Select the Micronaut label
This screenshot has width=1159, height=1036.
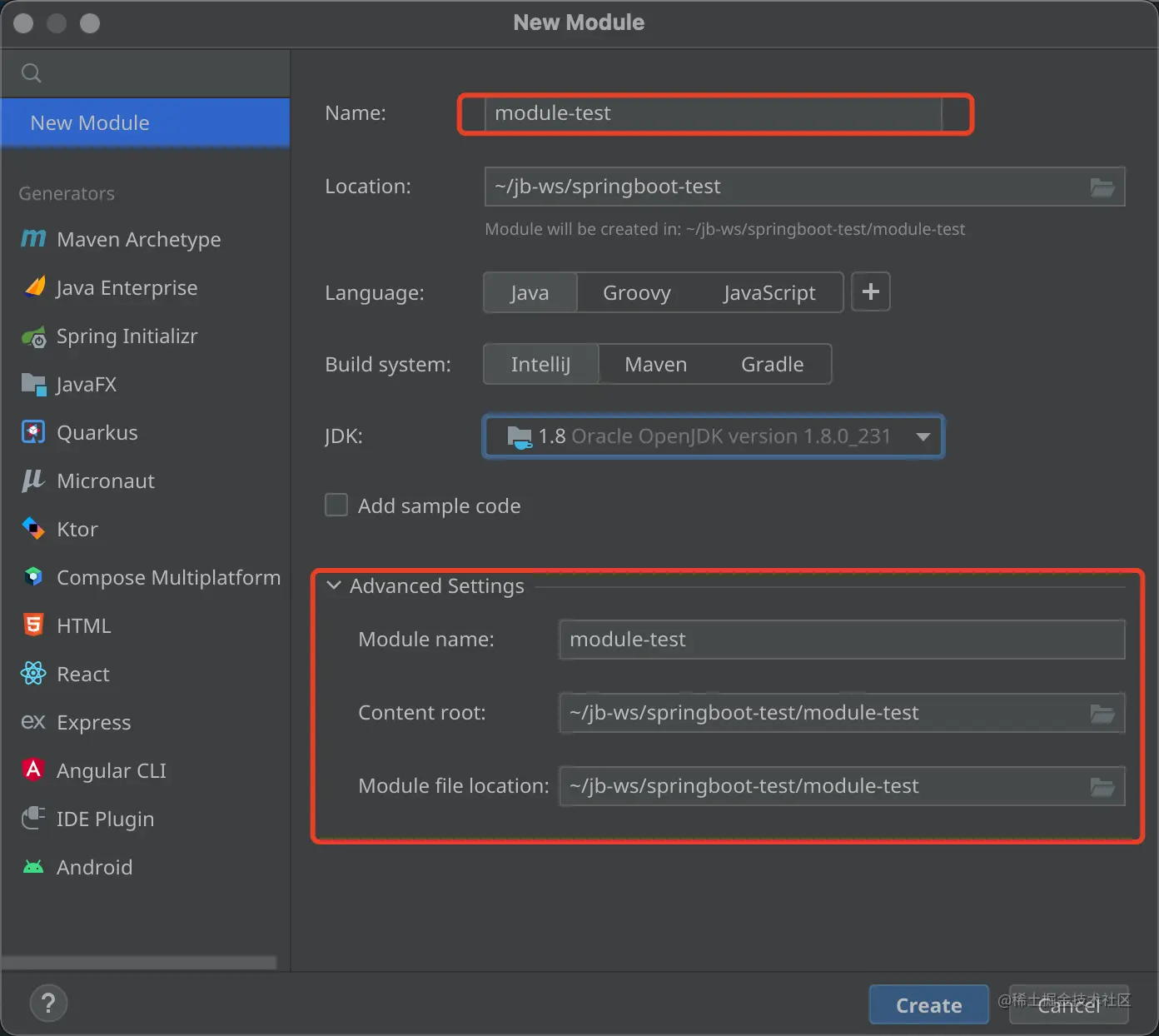[106, 481]
